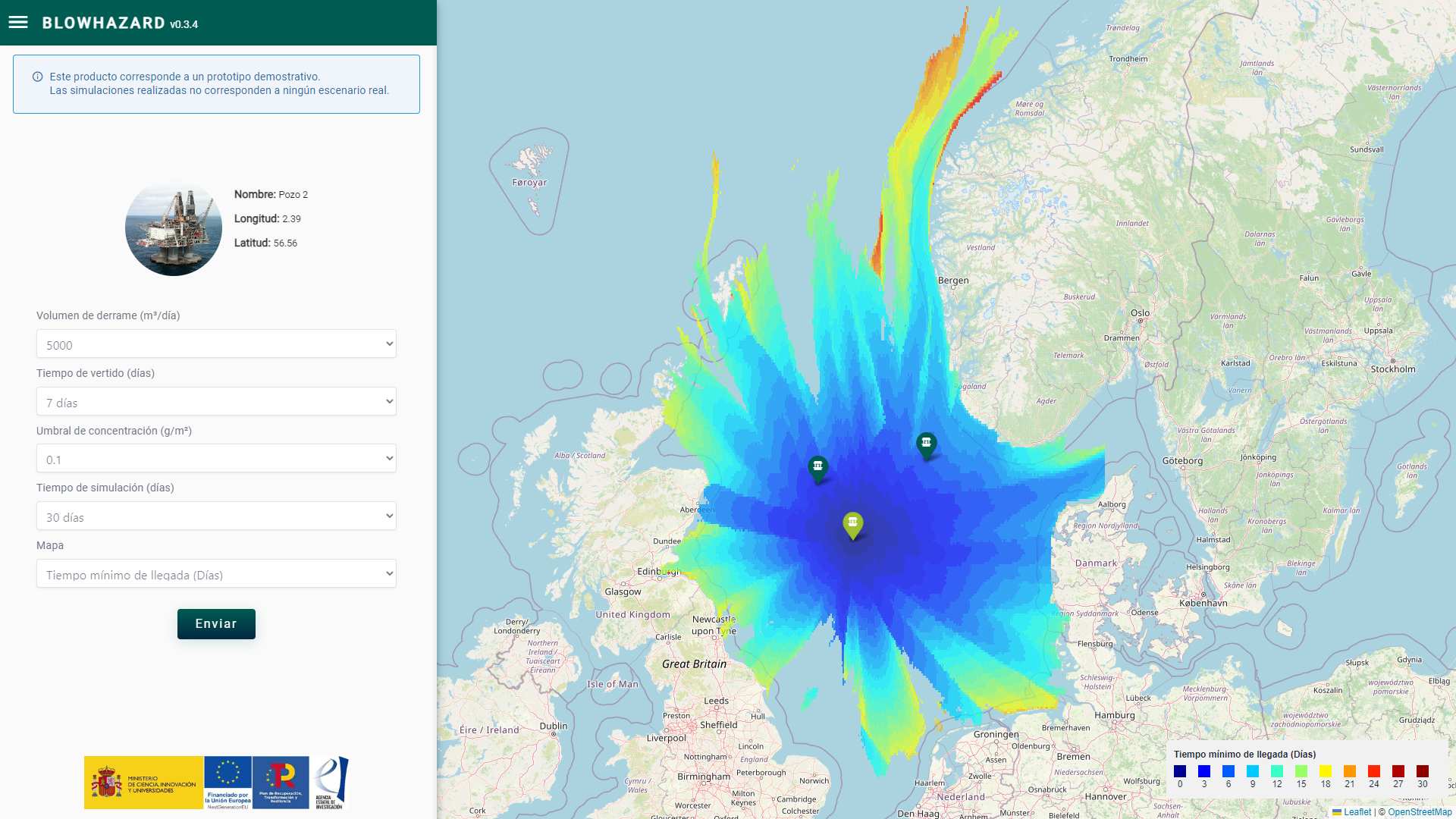Click the Stockholm label on map
The image size is (1456, 819).
pyautogui.click(x=1393, y=369)
